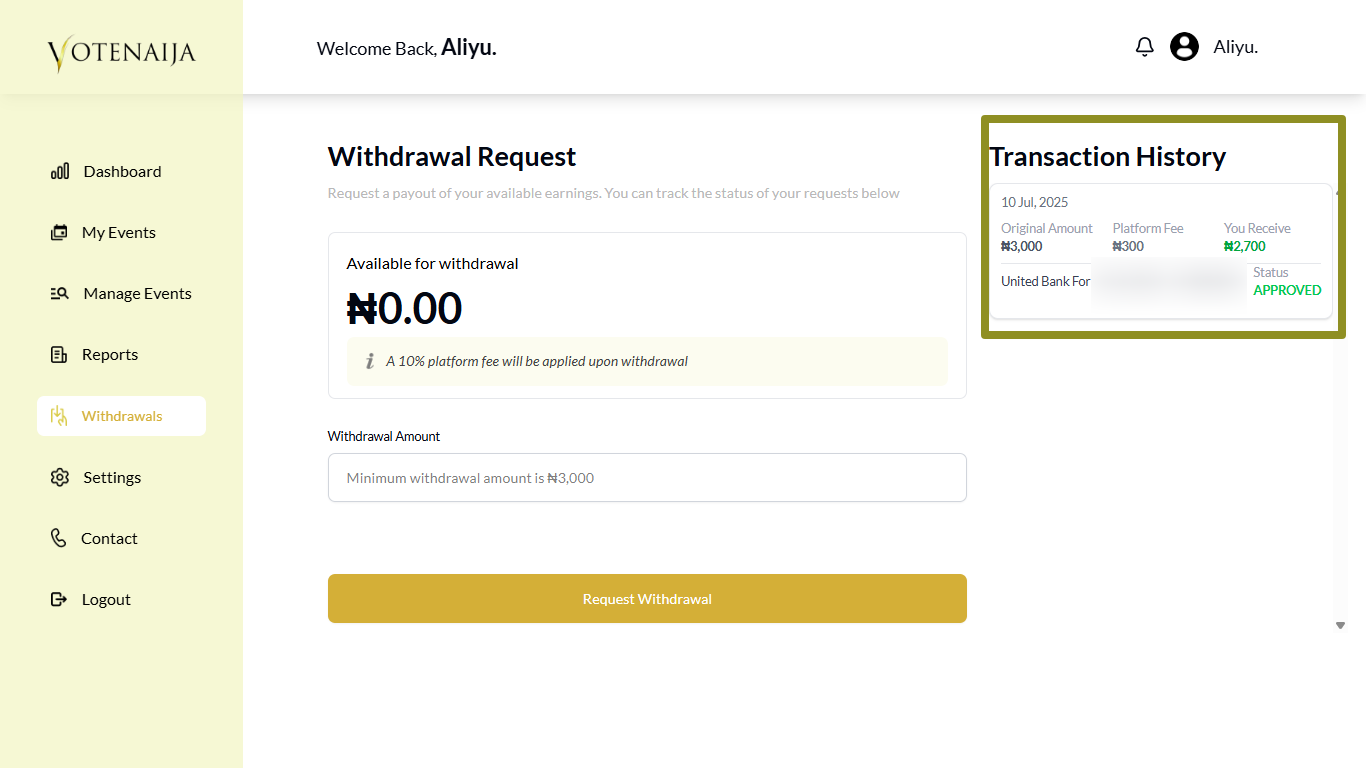
Task: Click the Settings gear icon
Action: point(60,478)
